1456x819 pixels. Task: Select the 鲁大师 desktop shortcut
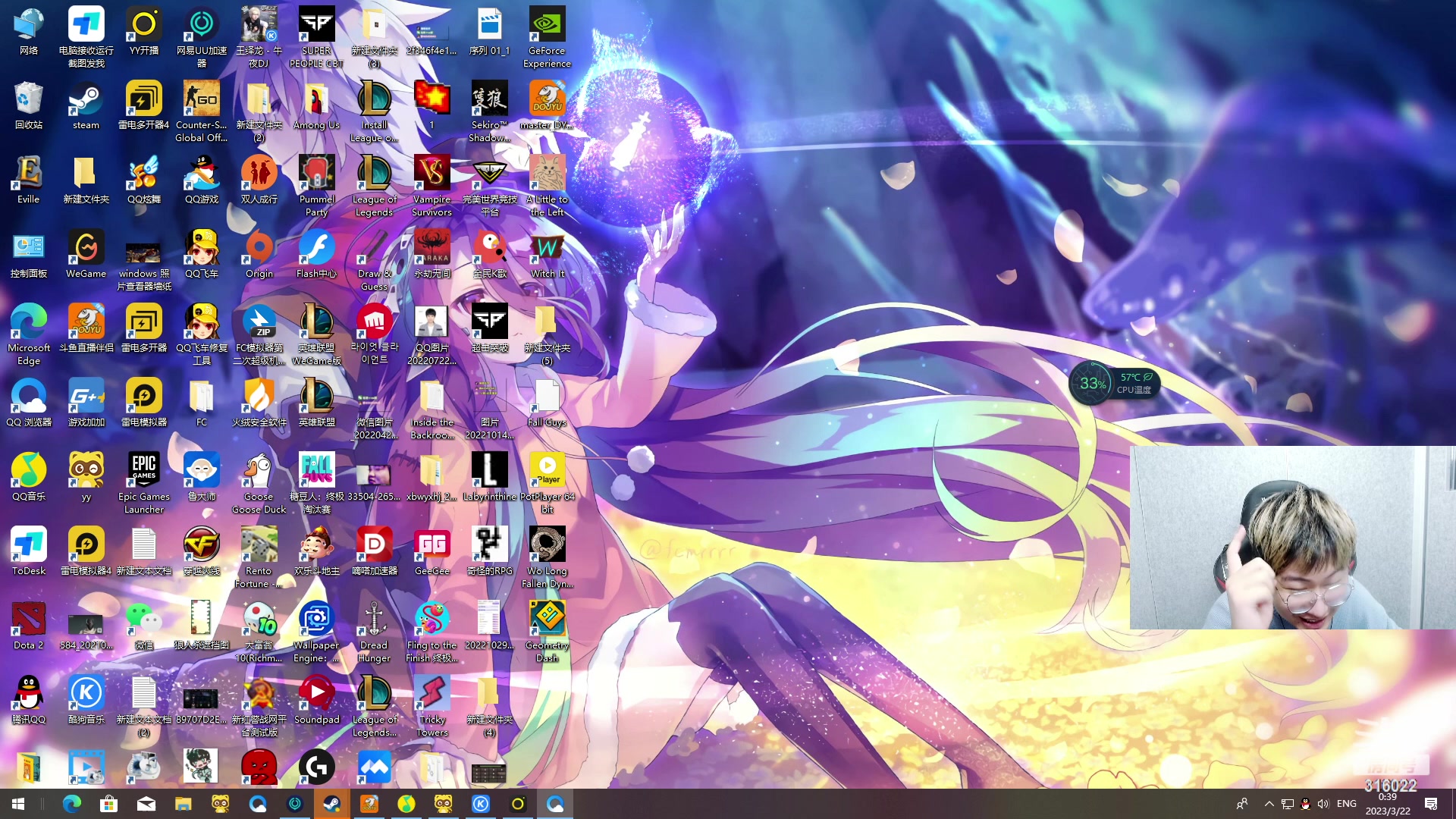click(x=201, y=478)
